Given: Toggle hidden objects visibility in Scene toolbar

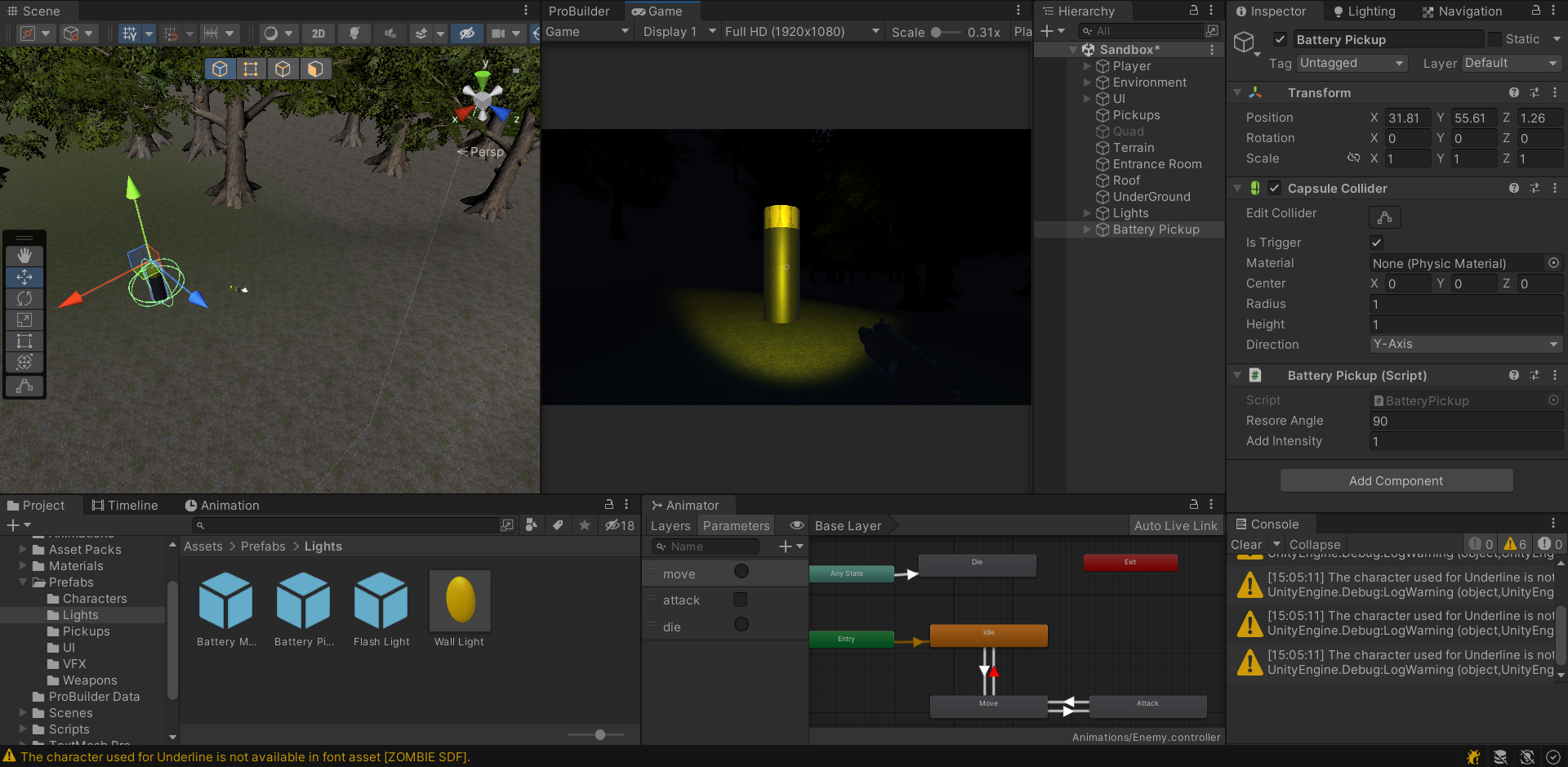Looking at the screenshot, I should [x=467, y=33].
